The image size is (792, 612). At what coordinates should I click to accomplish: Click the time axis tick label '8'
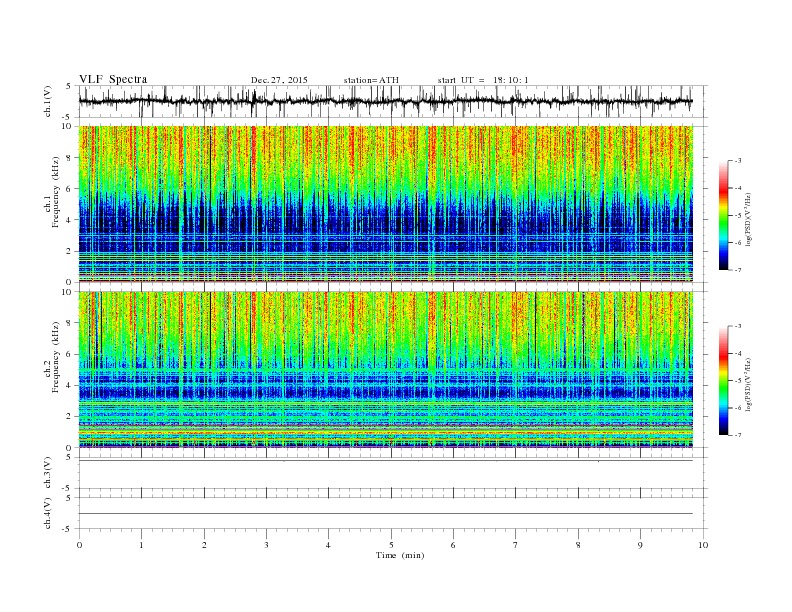[x=578, y=545]
